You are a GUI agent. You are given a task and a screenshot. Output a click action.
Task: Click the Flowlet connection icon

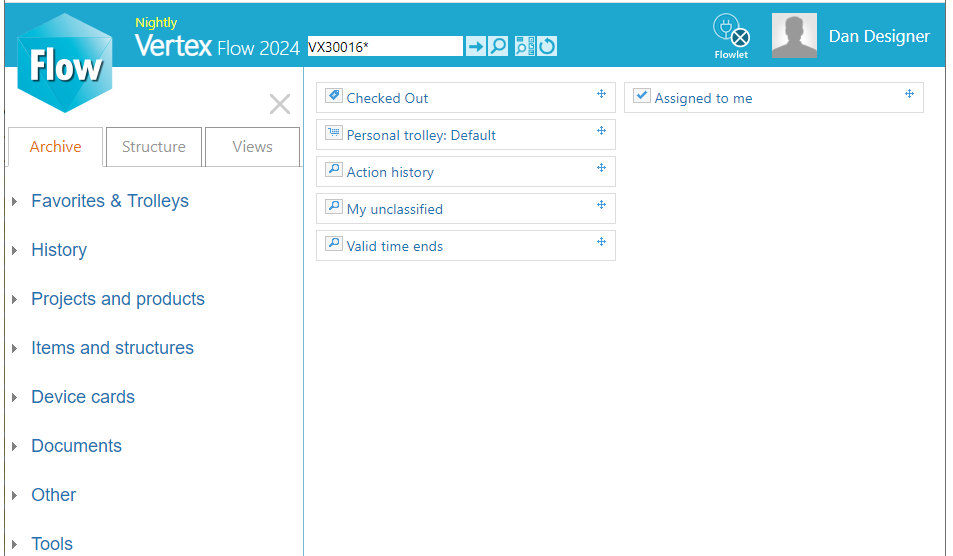coord(731,36)
